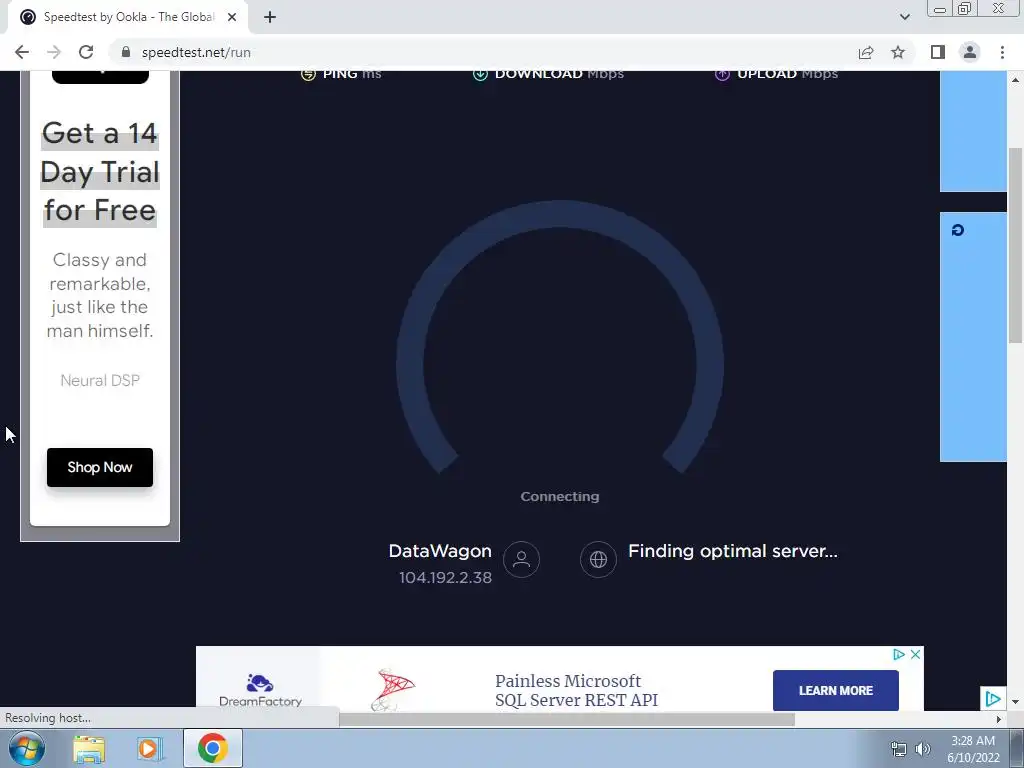Viewport: 1024px width, 768px height.
Task: Click the scroll down arrow
Action: (x=1016, y=702)
